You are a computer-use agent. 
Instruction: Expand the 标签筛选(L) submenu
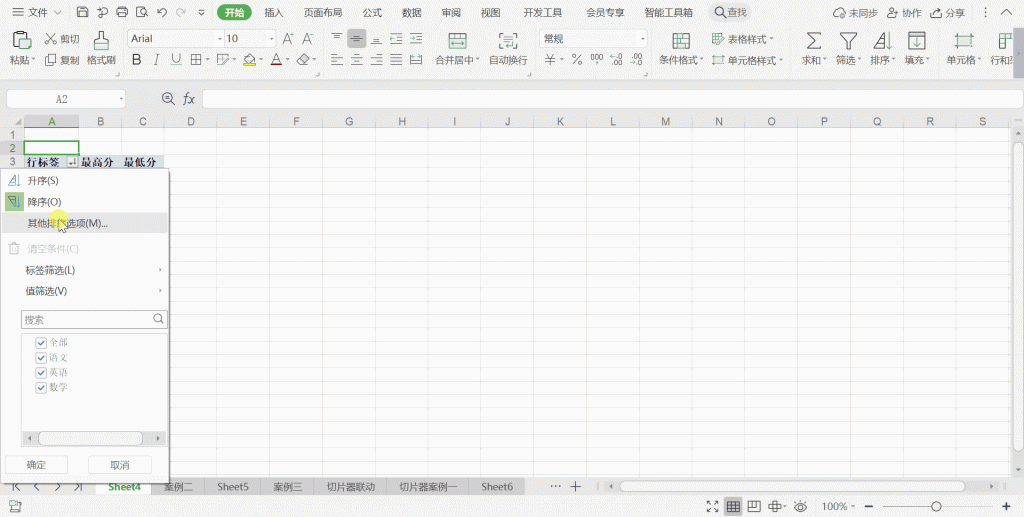(x=85, y=270)
